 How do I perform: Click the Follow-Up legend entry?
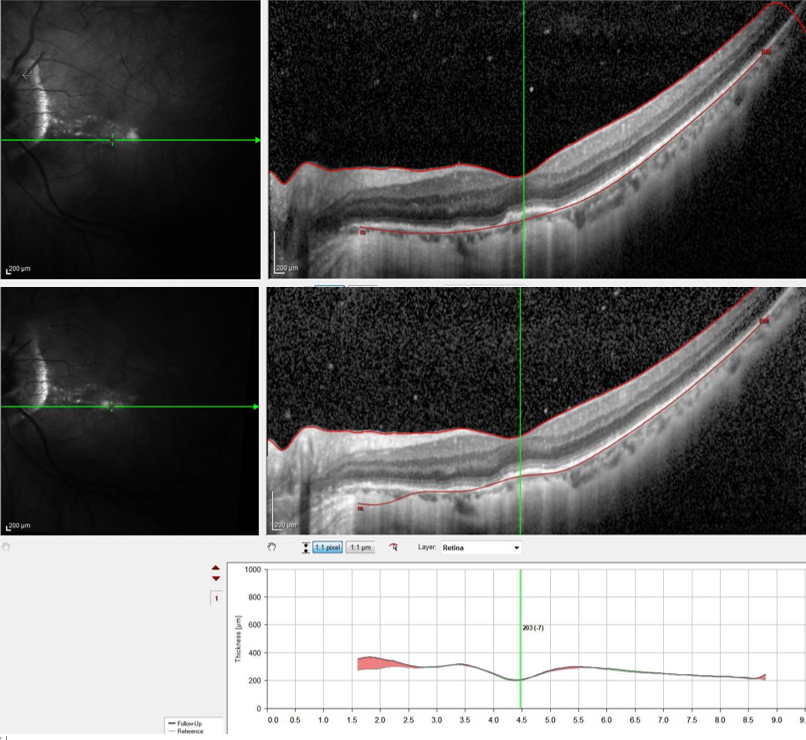point(186,722)
